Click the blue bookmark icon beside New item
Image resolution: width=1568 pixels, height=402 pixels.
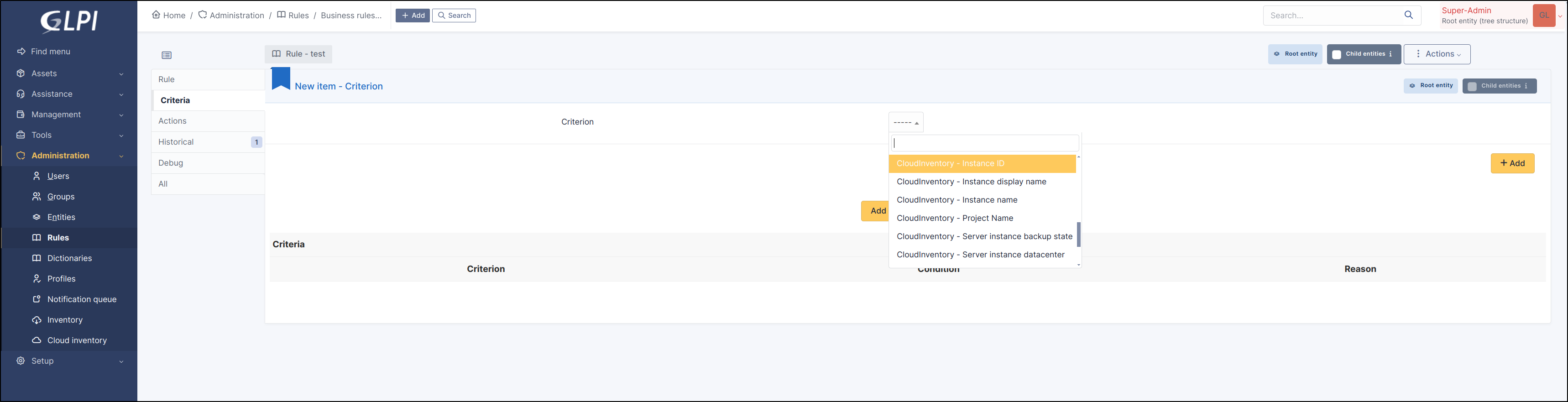(281, 79)
